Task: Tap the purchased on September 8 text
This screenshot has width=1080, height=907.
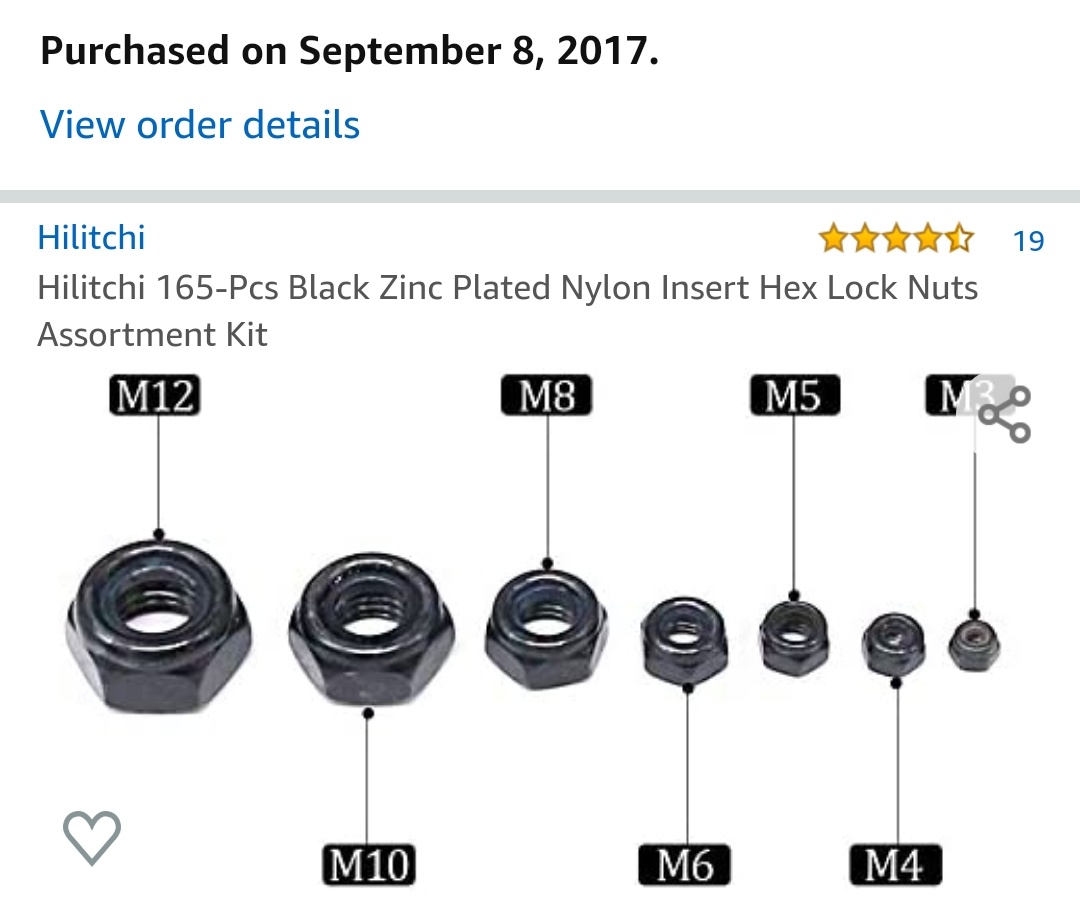Action: tap(349, 51)
